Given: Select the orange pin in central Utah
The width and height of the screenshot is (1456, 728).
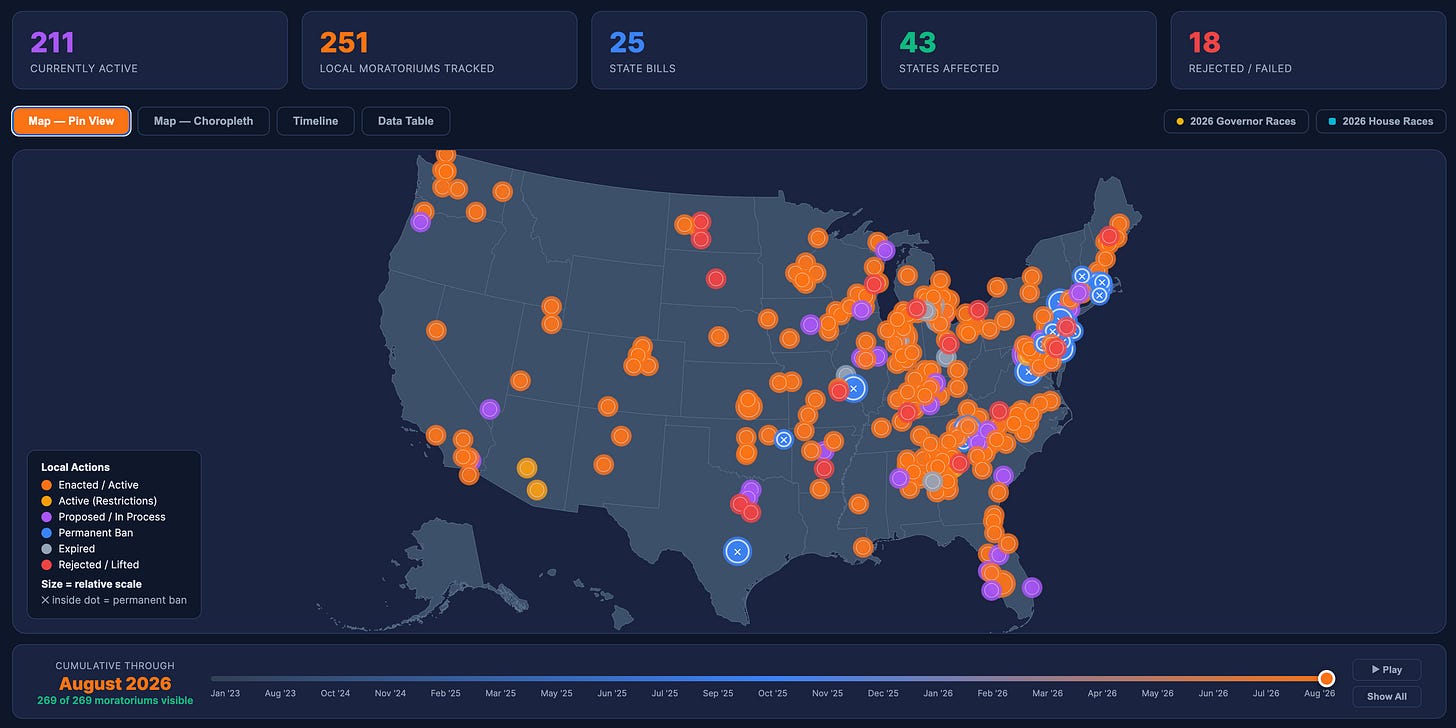Looking at the screenshot, I should (x=520, y=380).
